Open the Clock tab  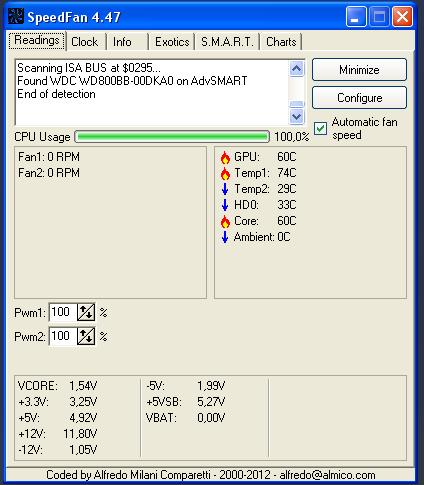[85, 42]
